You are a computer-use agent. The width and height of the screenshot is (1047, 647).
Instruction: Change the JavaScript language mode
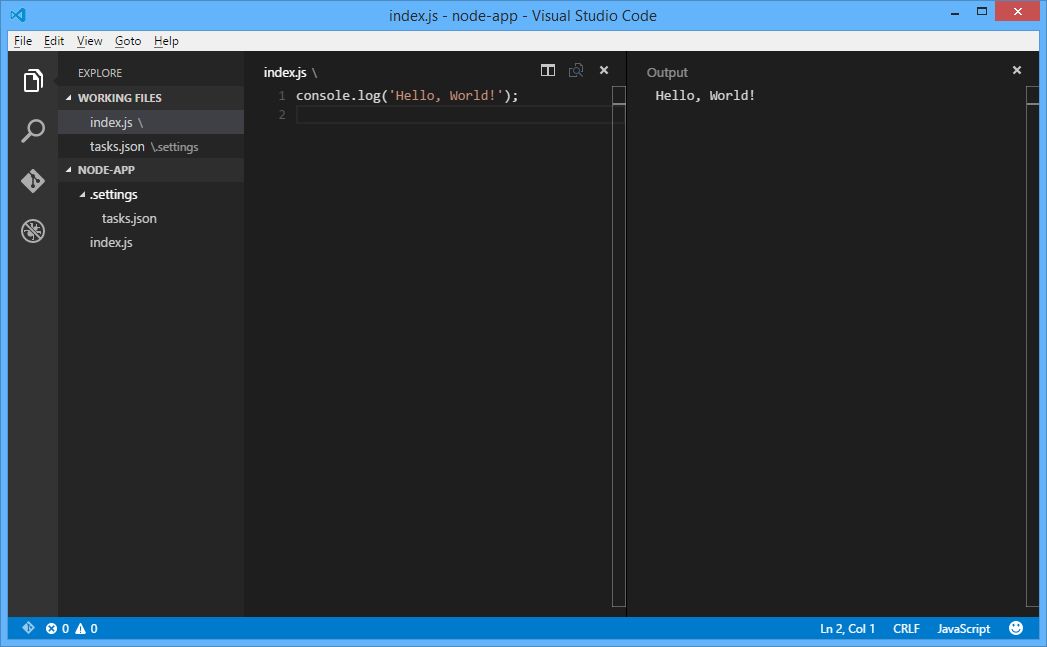[963, 628]
